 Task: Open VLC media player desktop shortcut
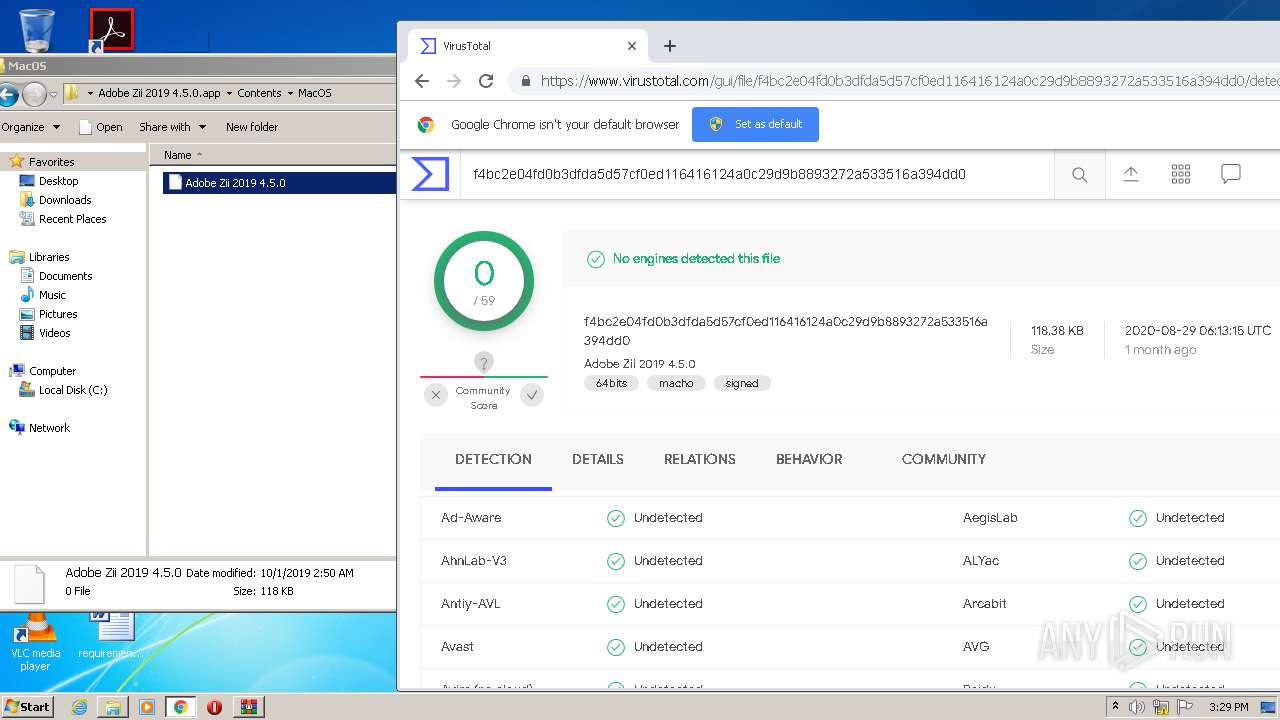[35, 643]
